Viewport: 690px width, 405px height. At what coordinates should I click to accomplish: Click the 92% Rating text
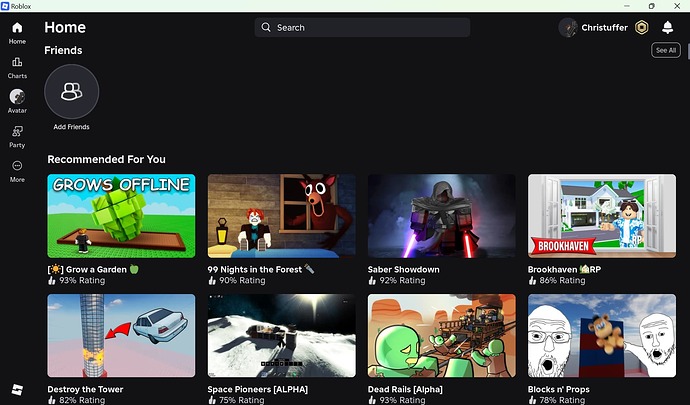pyautogui.click(x=402, y=280)
